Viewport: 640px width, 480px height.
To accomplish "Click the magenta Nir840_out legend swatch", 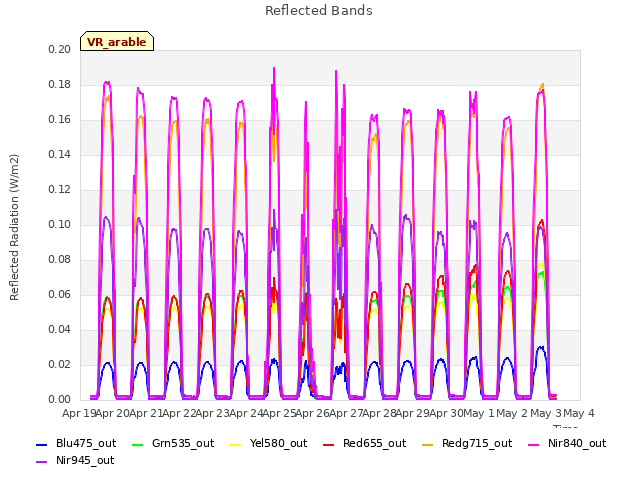I will [533, 444].
